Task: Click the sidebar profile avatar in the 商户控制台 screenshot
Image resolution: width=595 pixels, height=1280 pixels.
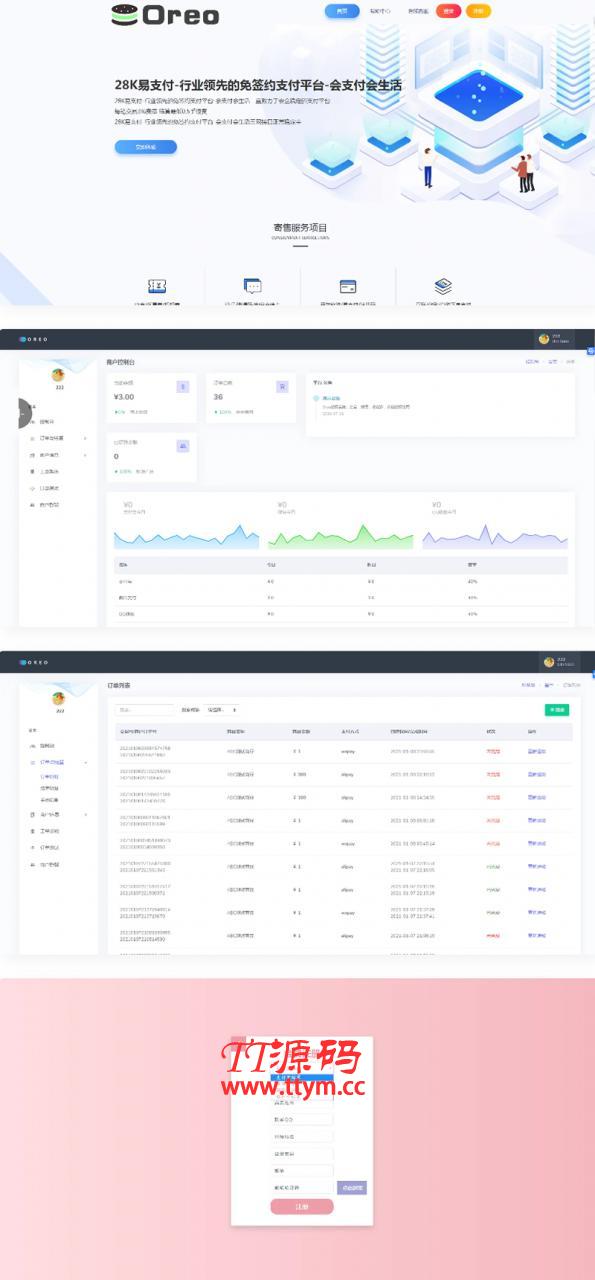Action: point(59,375)
